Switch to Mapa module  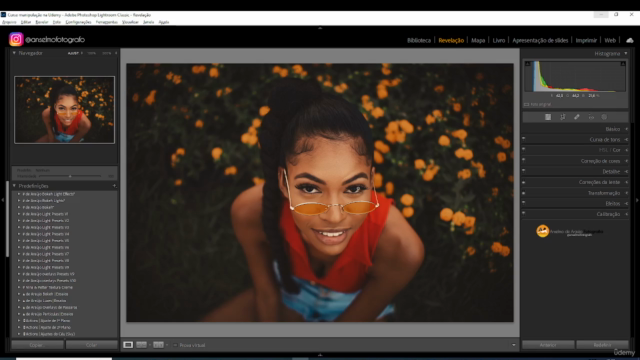click(478, 40)
